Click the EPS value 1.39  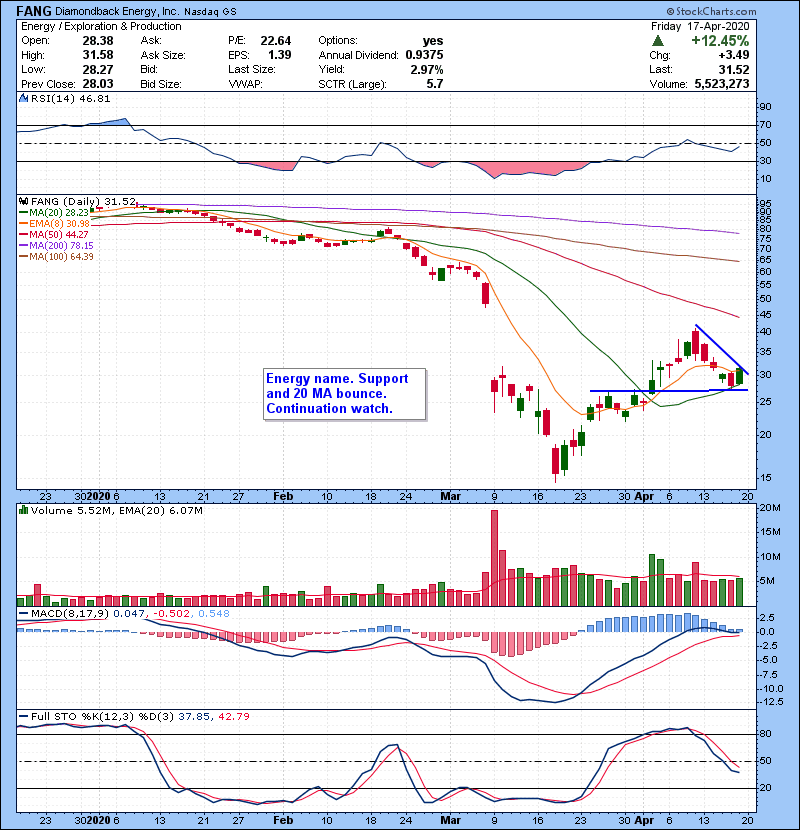pos(280,55)
